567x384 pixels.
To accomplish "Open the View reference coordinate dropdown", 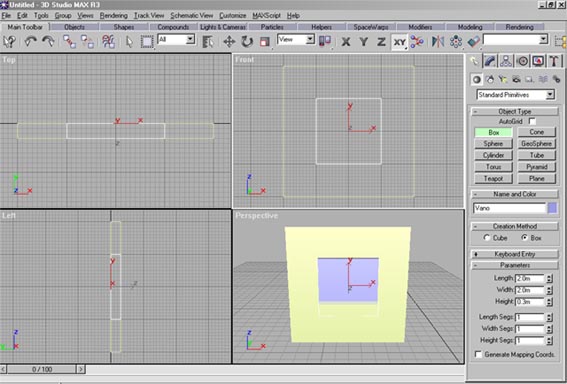I will [296, 39].
